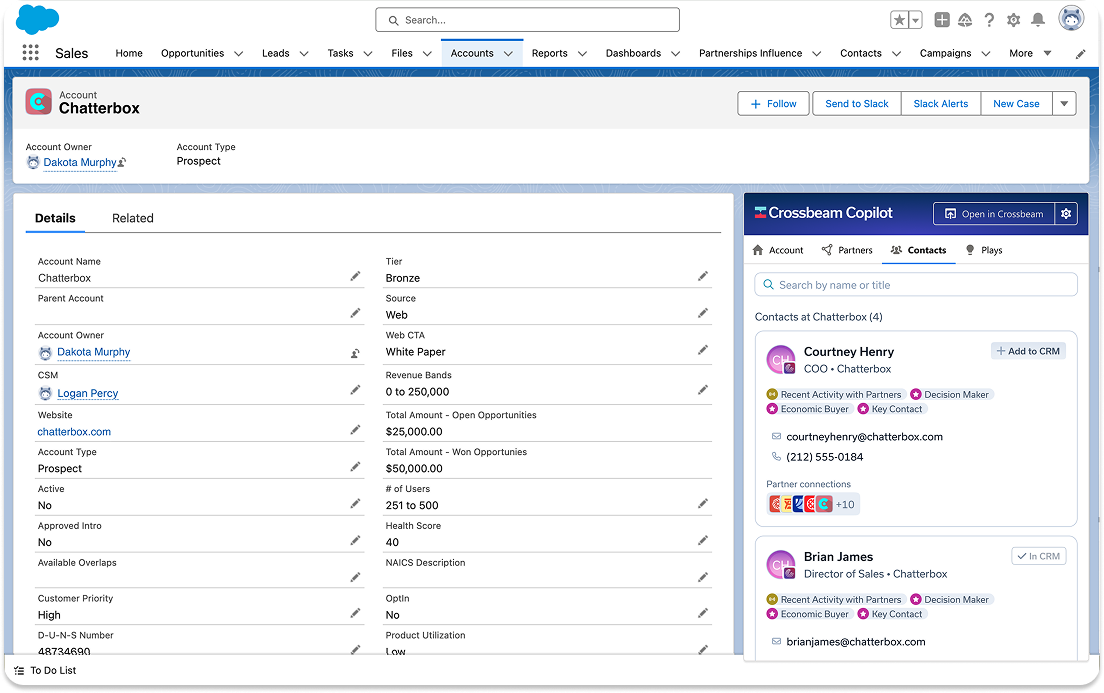Switch to the Details tab

(x=55, y=218)
